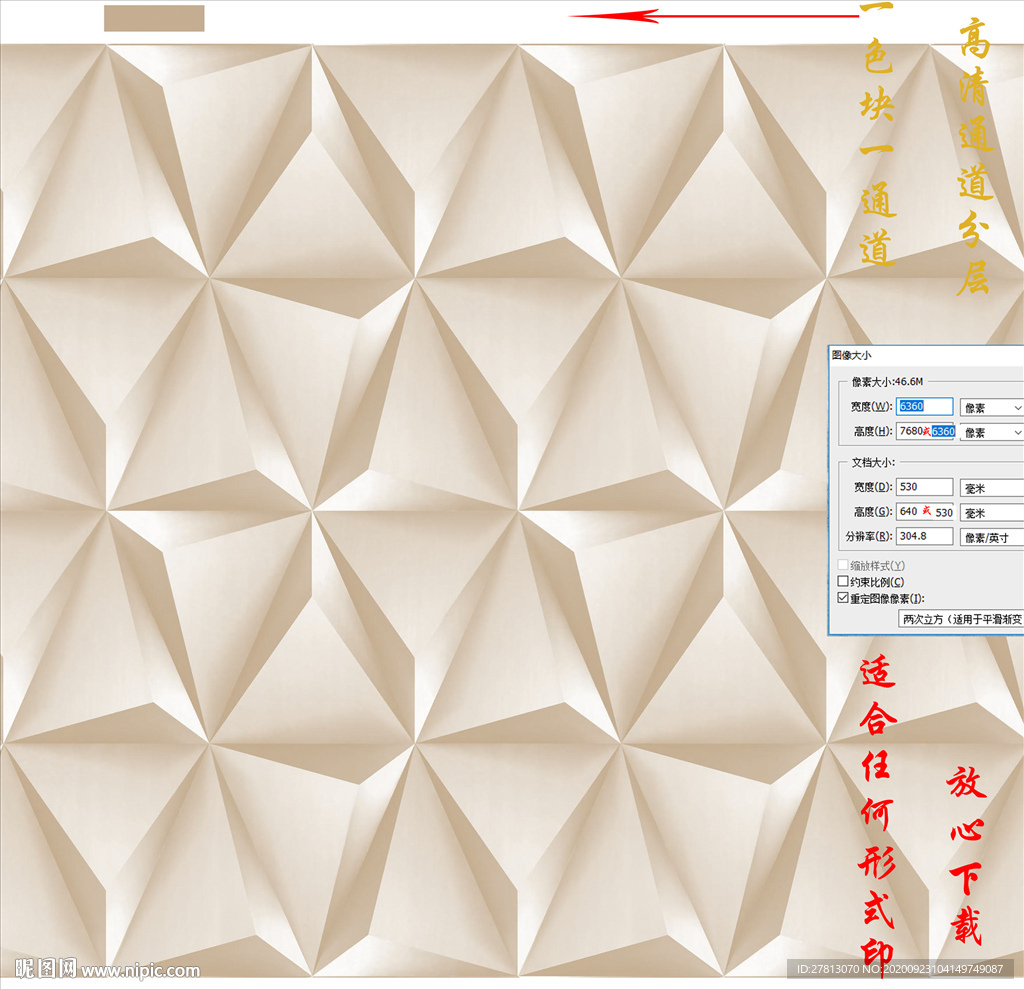The height and width of the screenshot is (989, 1024).
Task: Click the 宽度(D) document width field
Action: click(924, 487)
